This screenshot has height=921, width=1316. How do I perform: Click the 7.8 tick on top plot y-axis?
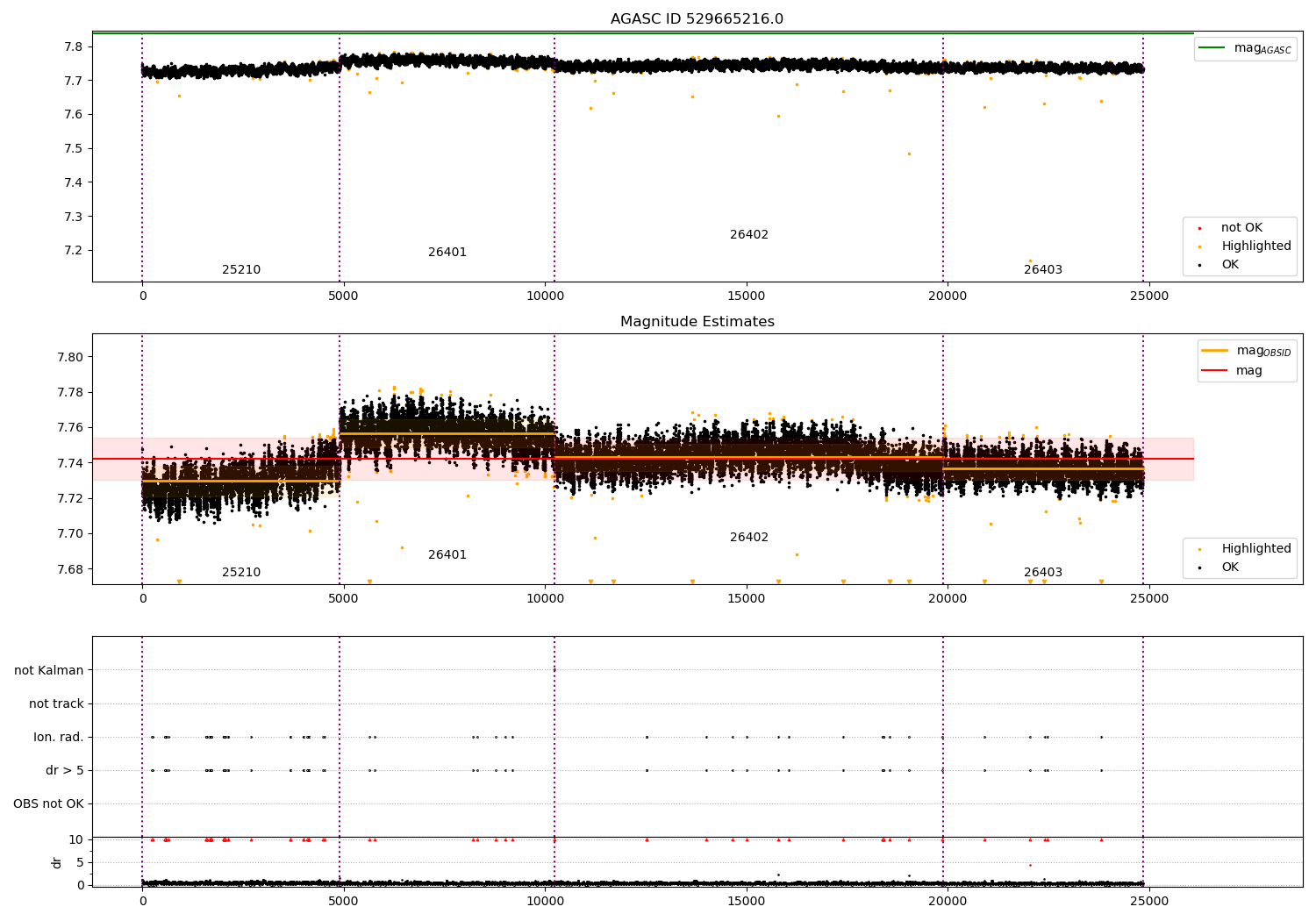[75, 47]
